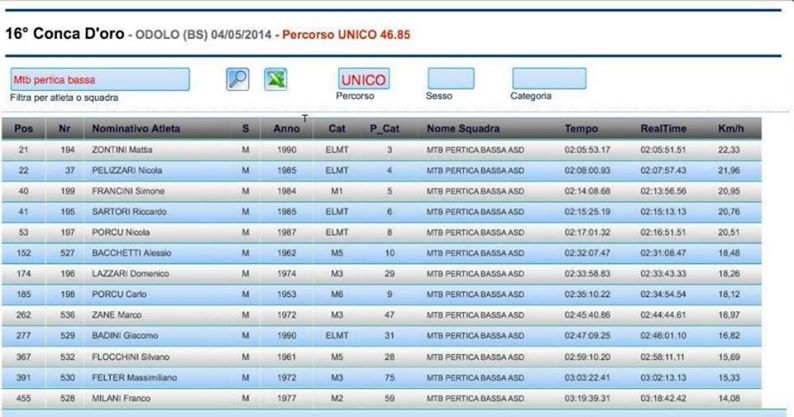Viewport: 794px width, 417px height.
Task: Sort by the RealTime column header
Action: click(x=663, y=129)
